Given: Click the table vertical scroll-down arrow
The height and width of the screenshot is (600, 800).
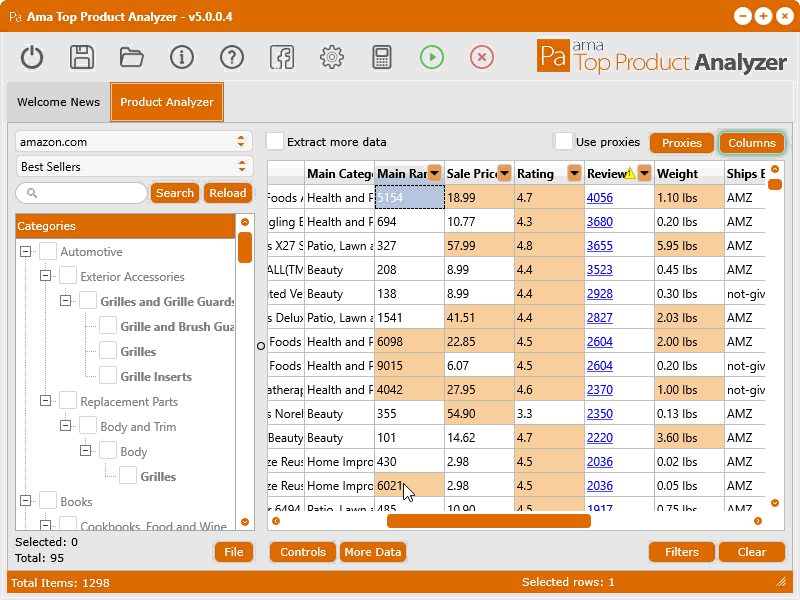Looking at the screenshot, I should coord(775,503).
